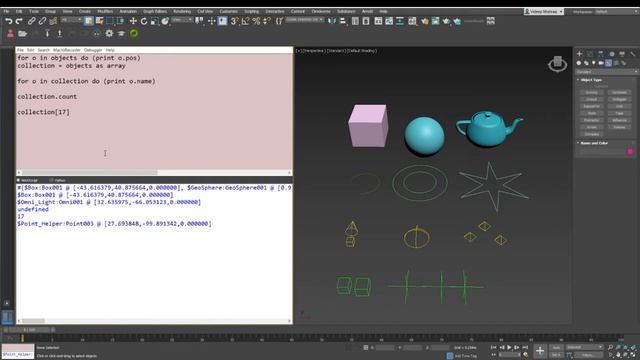Collapse the Name and Color rollout
The height and width of the screenshot is (360, 640).
(594, 143)
